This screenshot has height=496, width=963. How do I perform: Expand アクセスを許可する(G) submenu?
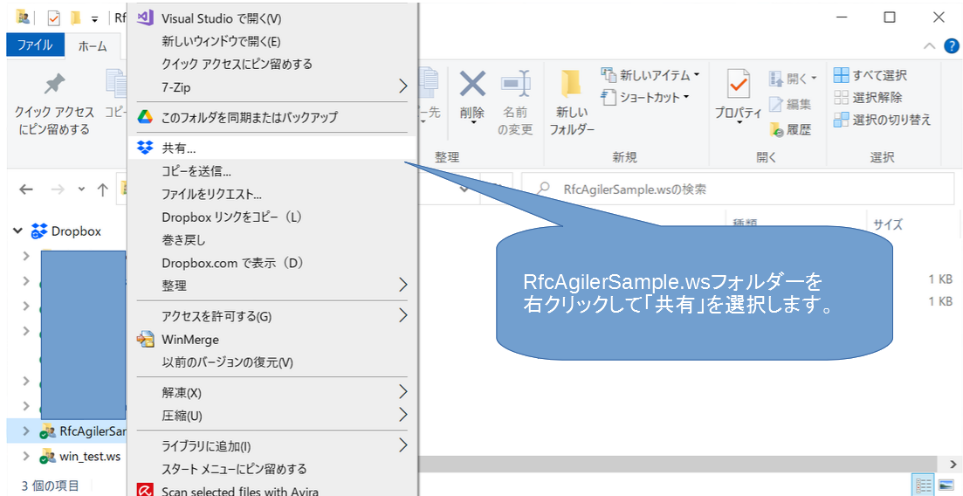pyautogui.click(x=273, y=316)
